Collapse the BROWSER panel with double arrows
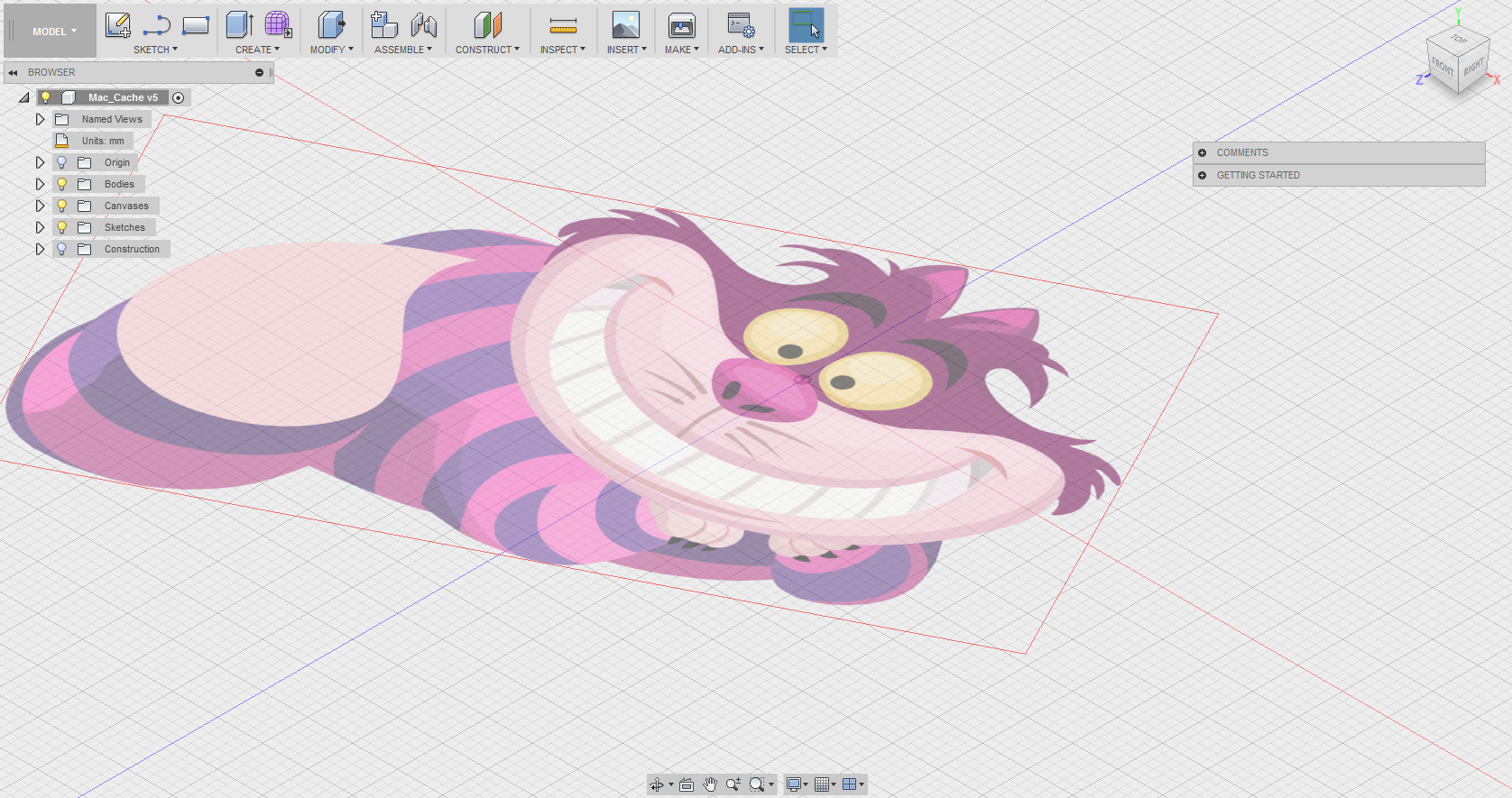The image size is (1512, 798). 13,72
